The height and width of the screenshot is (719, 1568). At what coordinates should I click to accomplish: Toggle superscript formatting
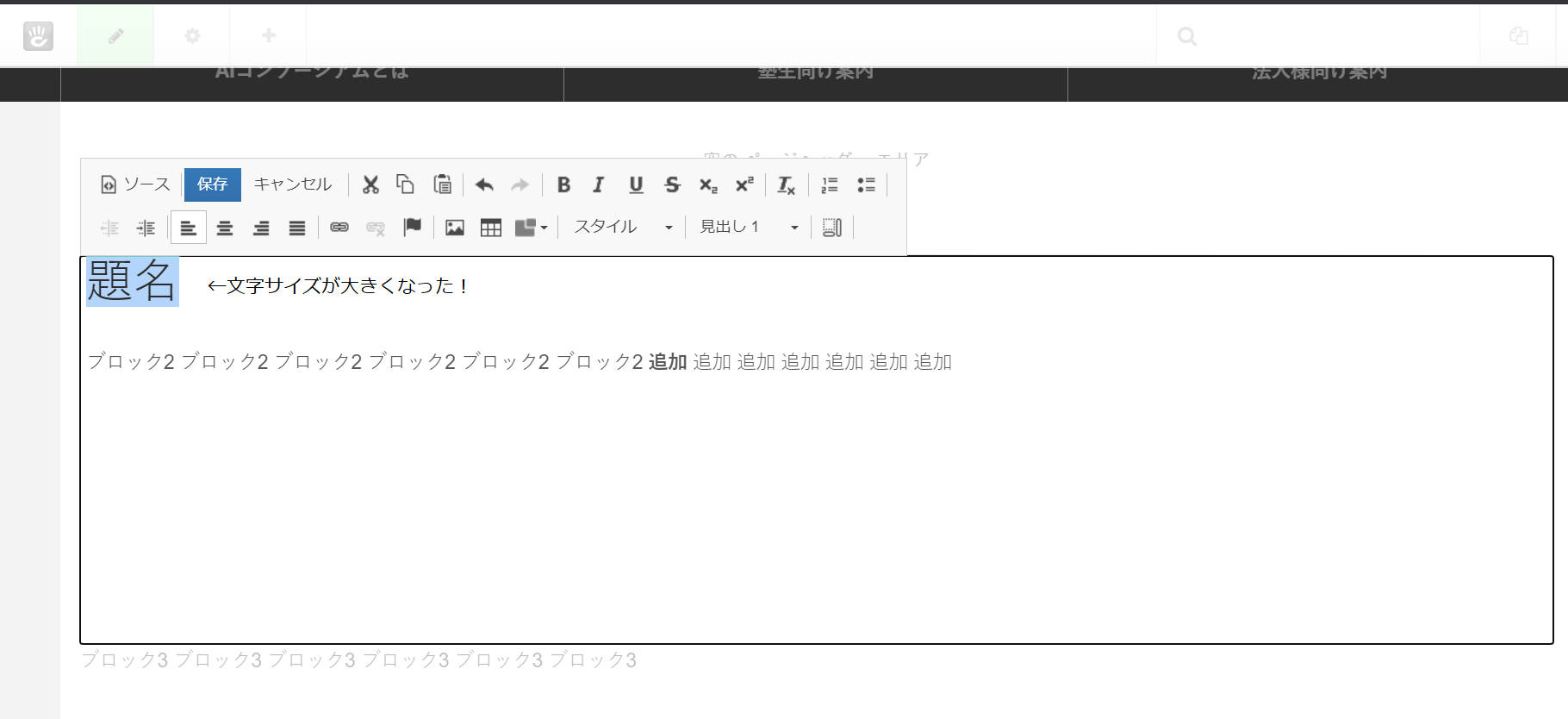pos(744,184)
